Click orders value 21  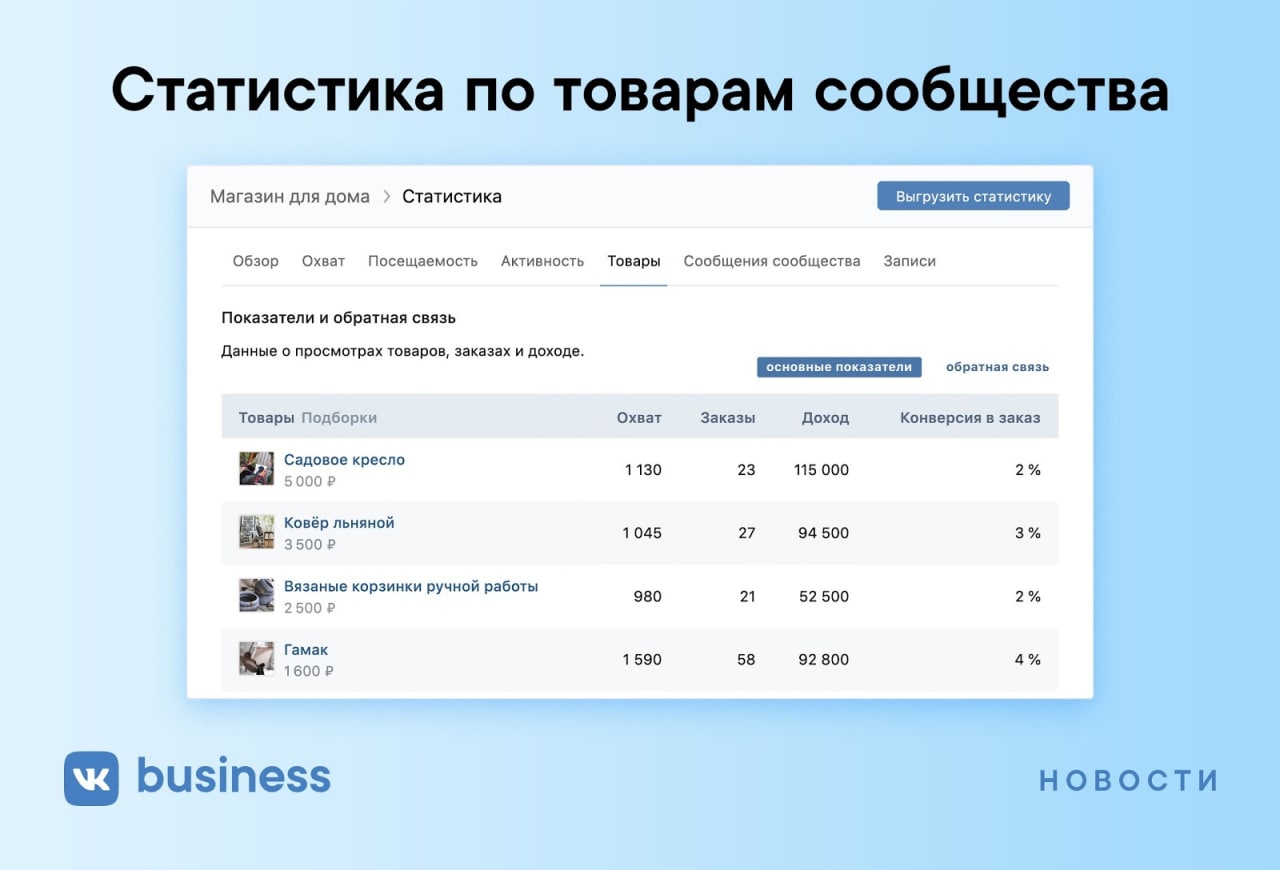[746, 597]
